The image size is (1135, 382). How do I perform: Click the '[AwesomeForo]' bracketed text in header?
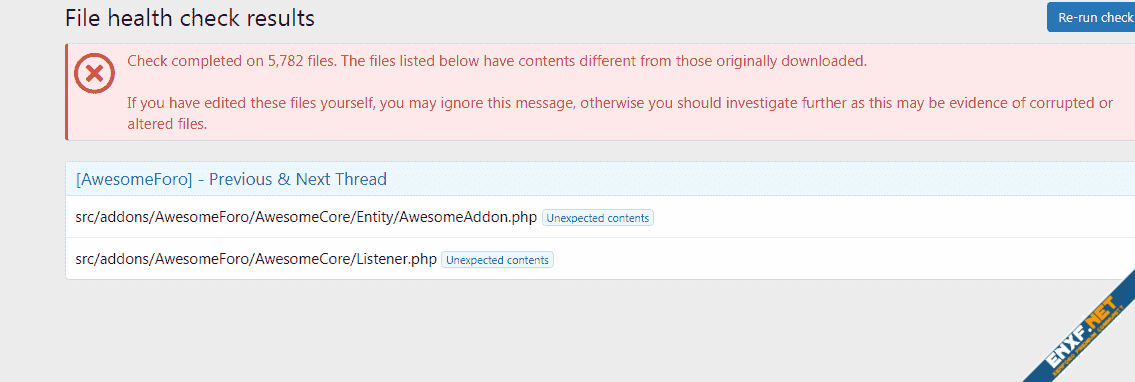(x=134, y=179)
